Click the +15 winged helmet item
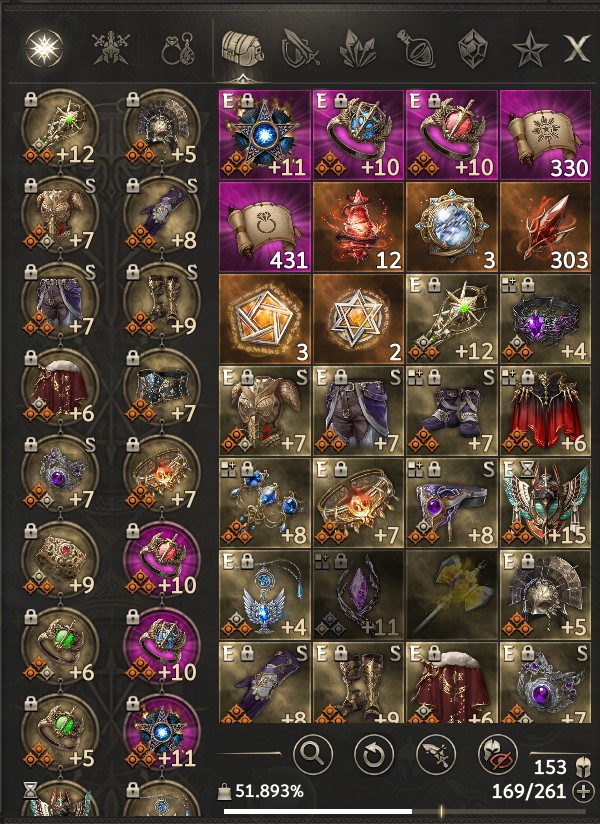Screen dimensions: 600x824 (x=545, y=503)
